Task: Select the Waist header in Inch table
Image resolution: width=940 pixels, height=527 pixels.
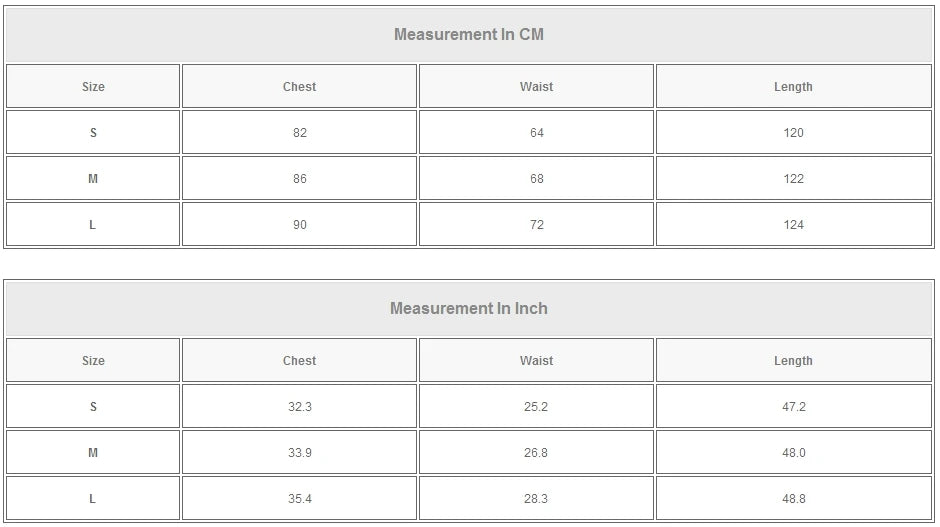Action: (x=536, y=361)
